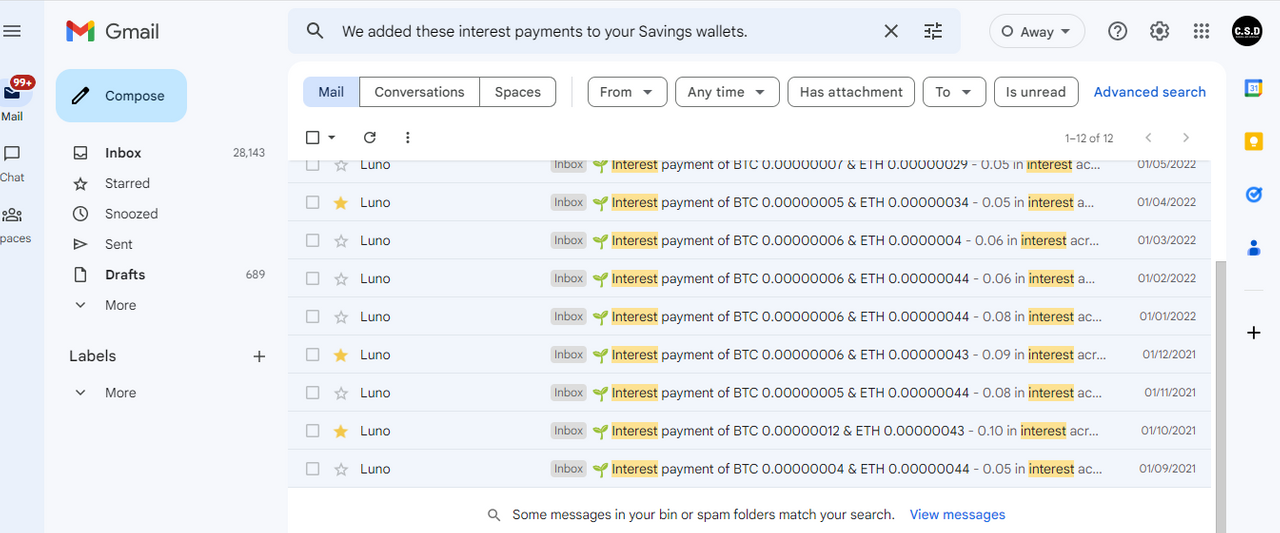Open the Any time filter dropdown
Image resolution: width=1280 pixels, height=533 pixels.
click(727, 92)
